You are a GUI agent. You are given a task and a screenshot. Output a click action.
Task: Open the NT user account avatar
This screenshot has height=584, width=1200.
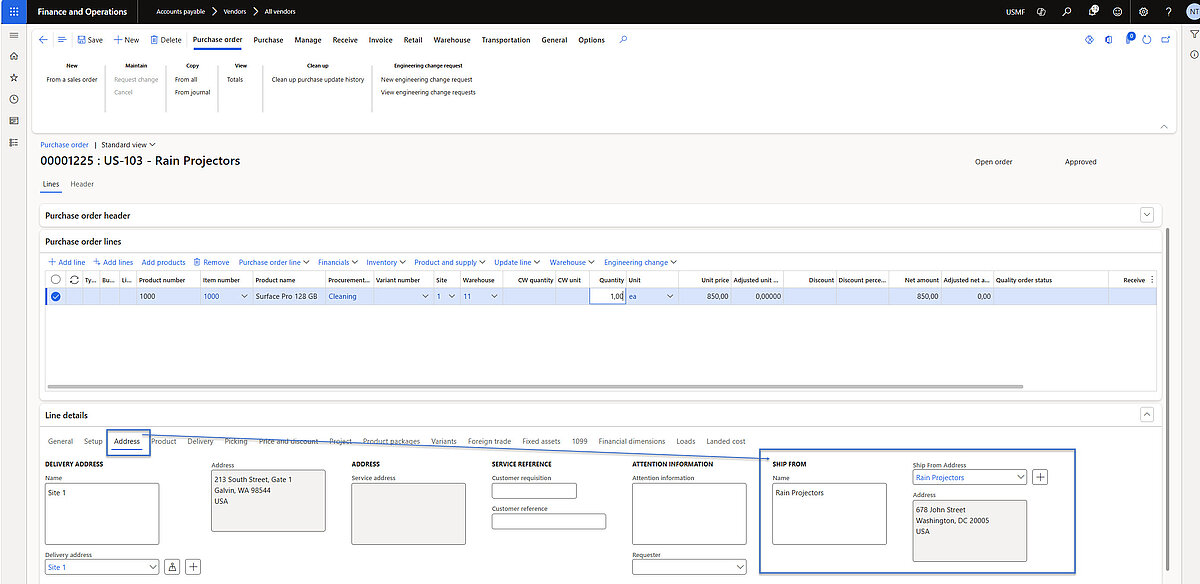(x=1192, y=12)
